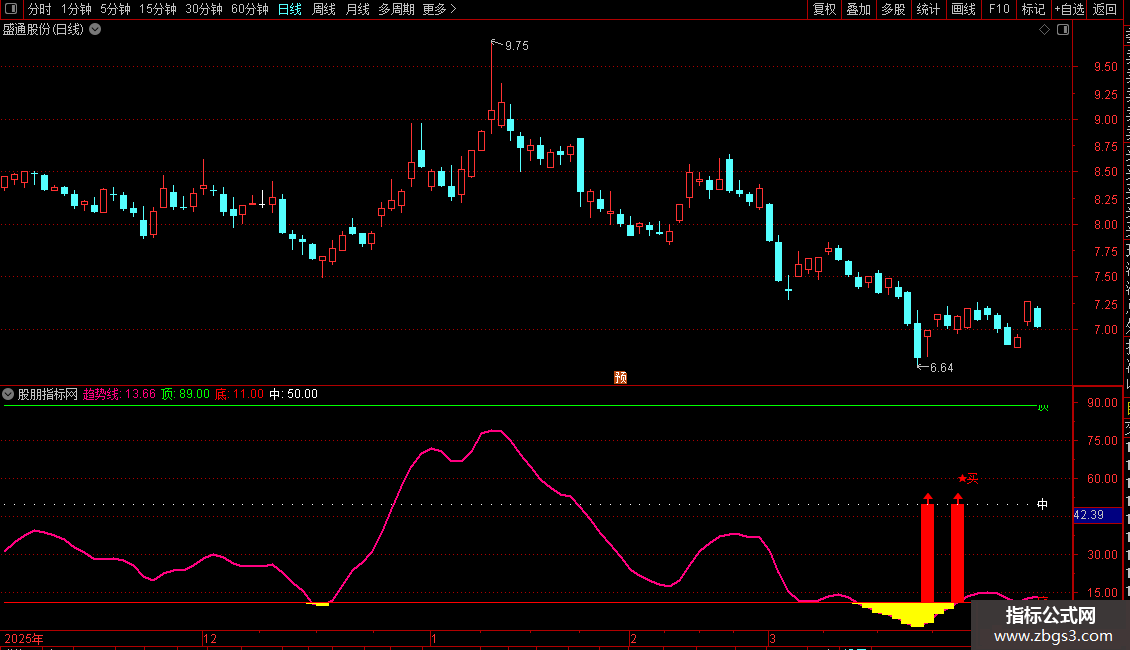
Task: Click the diamond icon above the chart
Action: (1044, 30)
